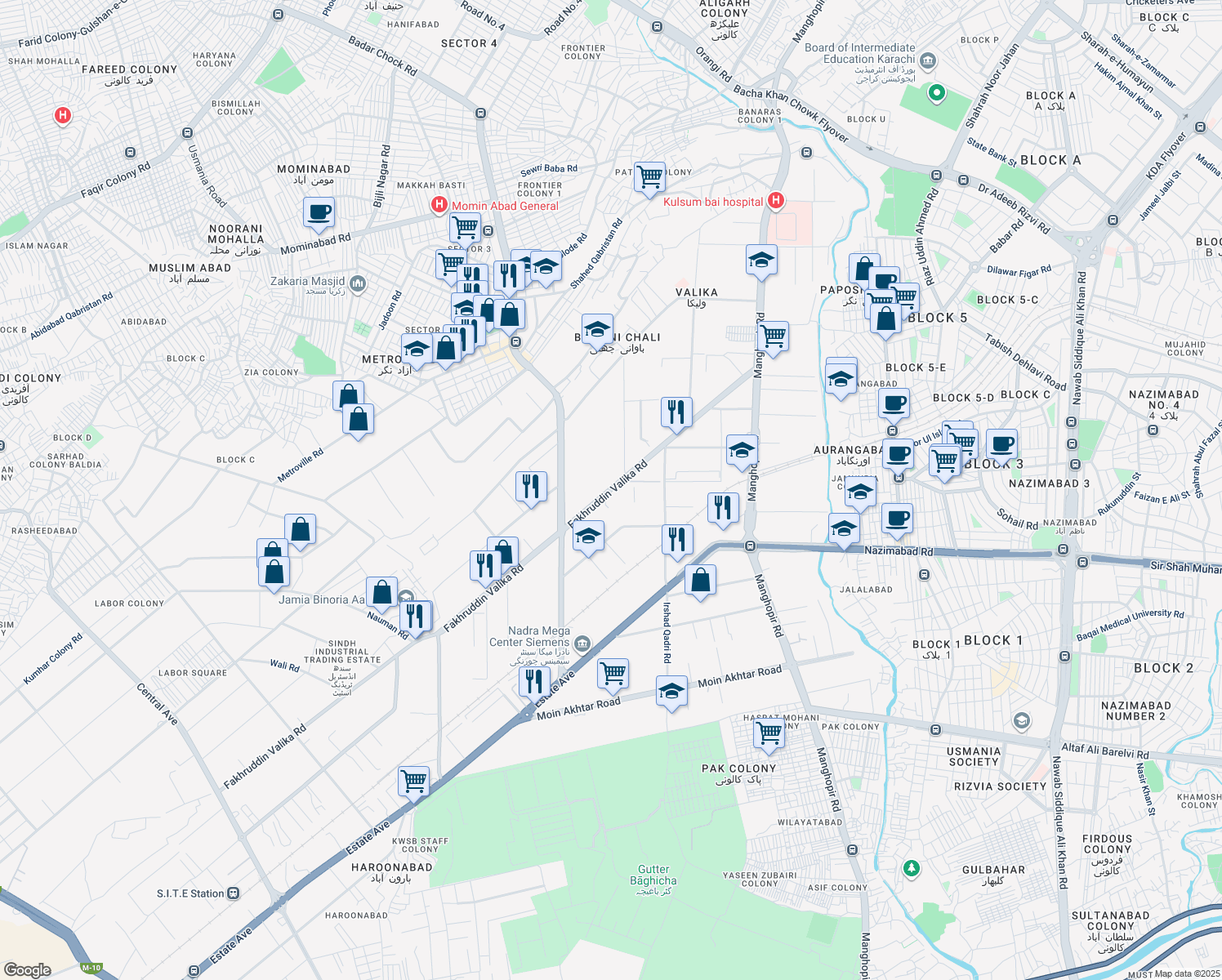Open the Kulsum bai hospital H pin
This screenshot has height=980, width=1222.
tap(776, 200)
